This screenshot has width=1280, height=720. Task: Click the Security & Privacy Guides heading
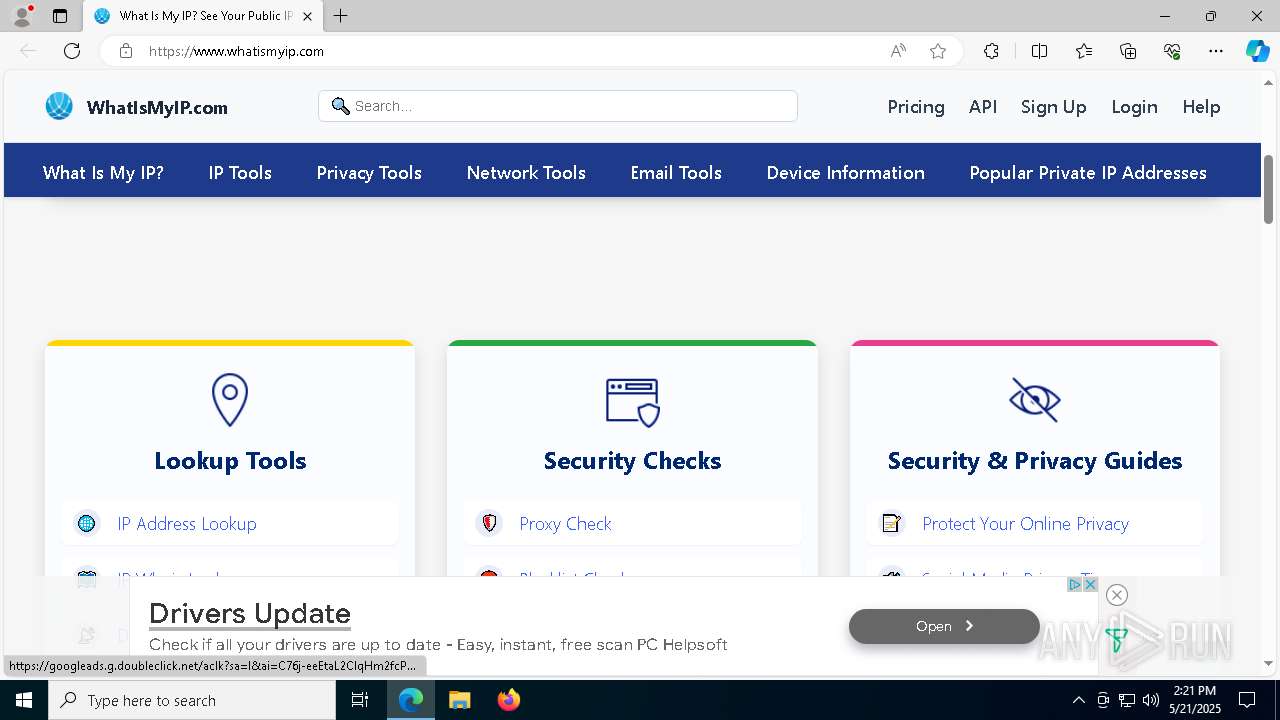point(1035,461)
